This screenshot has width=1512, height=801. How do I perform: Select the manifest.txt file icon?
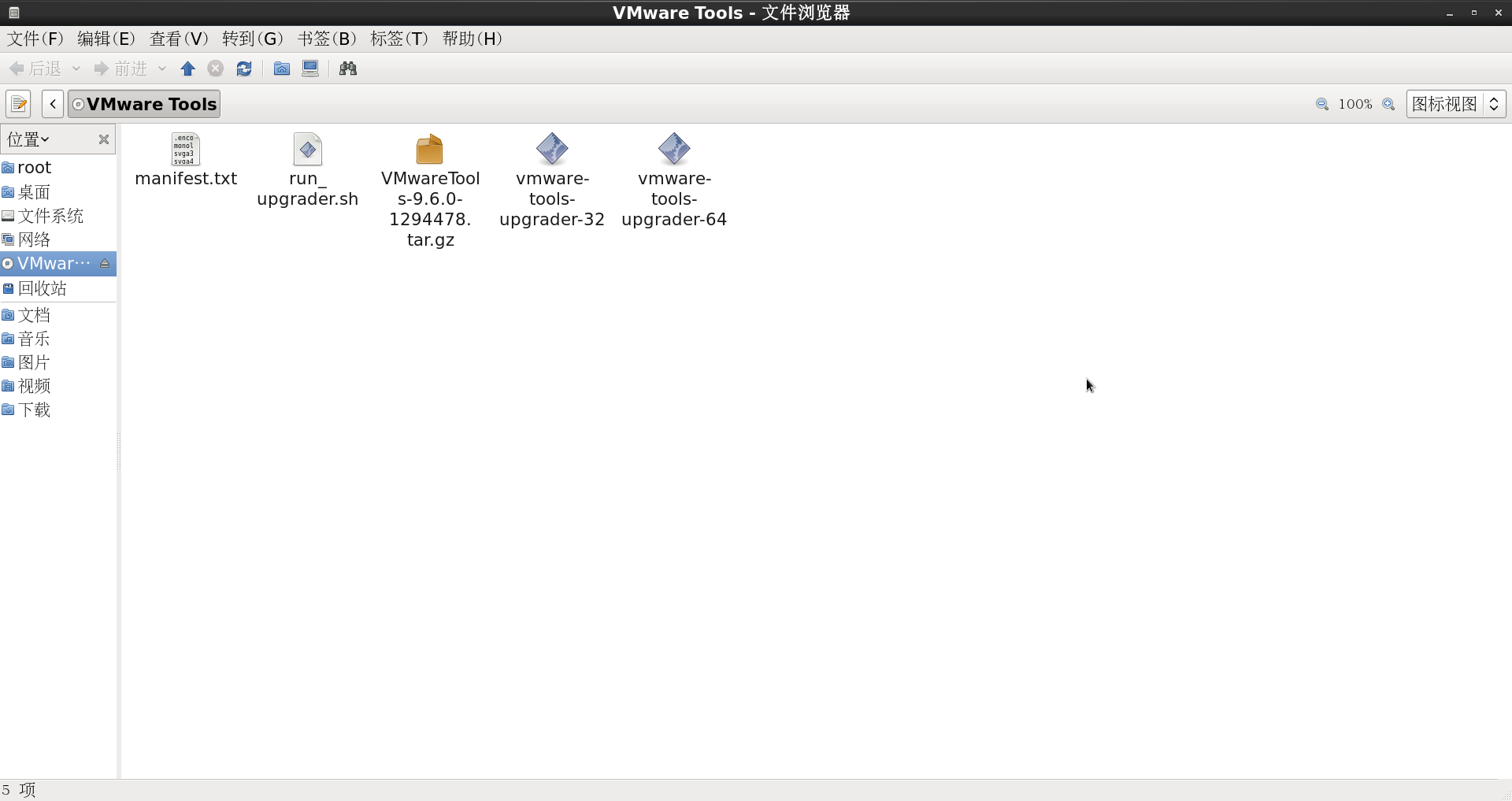186,149
